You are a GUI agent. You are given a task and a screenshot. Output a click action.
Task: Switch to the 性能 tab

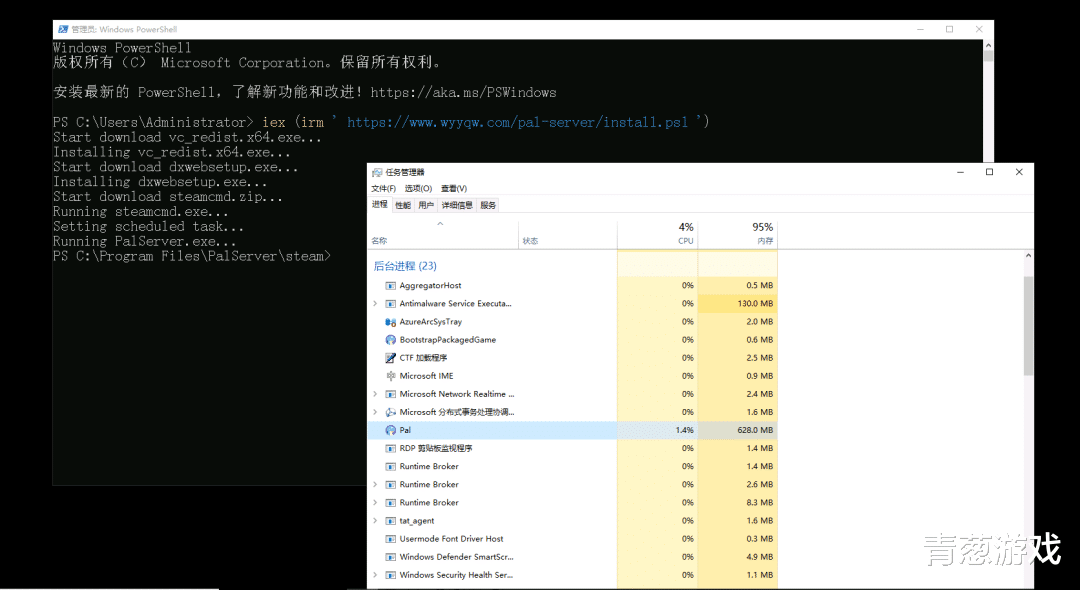tap(403, 205)
